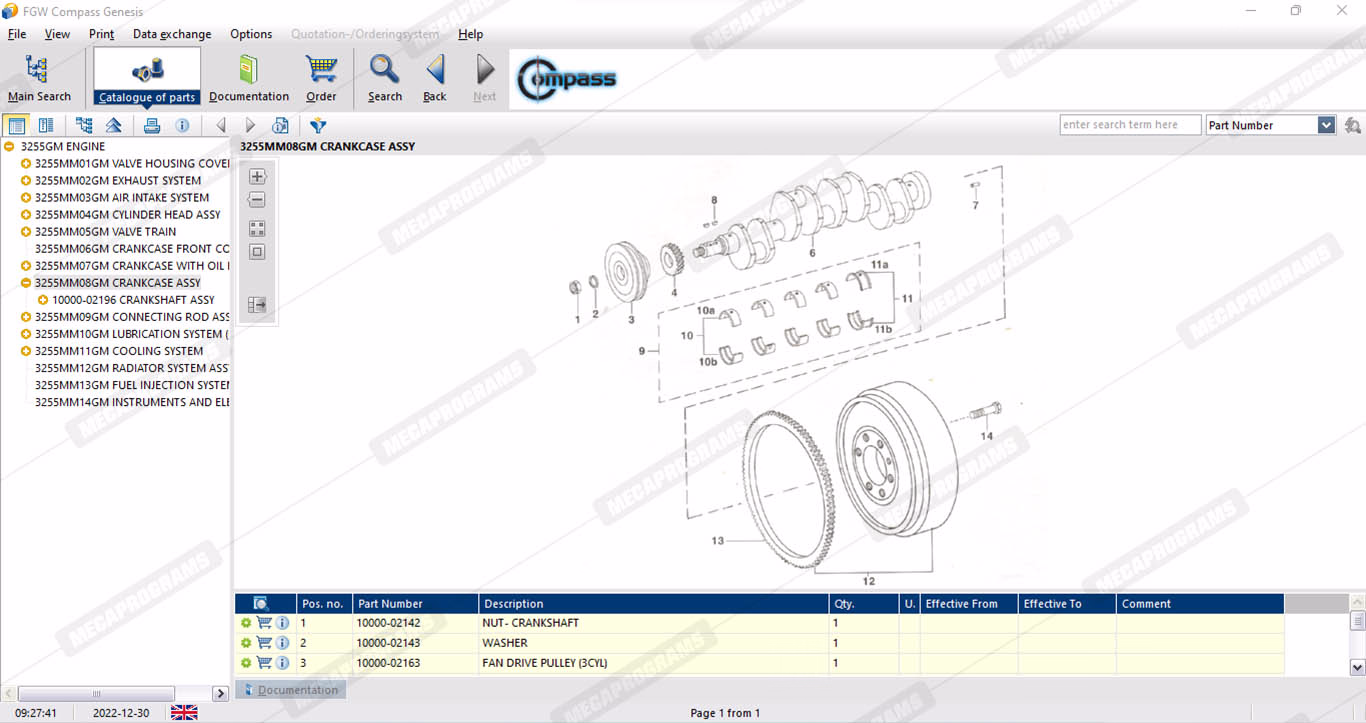Select 3255MM06GM CRANKCASE FRONT tree item
Image resolution: width=1366 pixels, height=723 pixels.
(x=132, y=249)
